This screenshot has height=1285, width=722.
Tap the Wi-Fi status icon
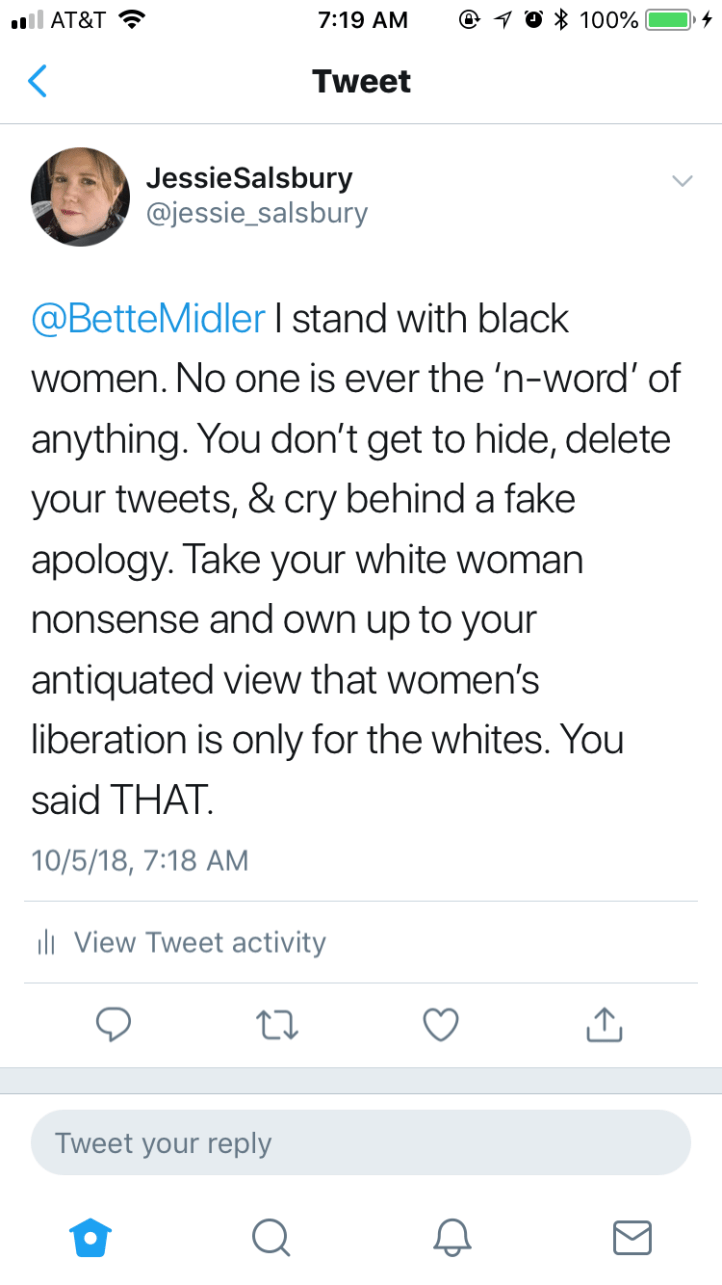tap(130, 20)
